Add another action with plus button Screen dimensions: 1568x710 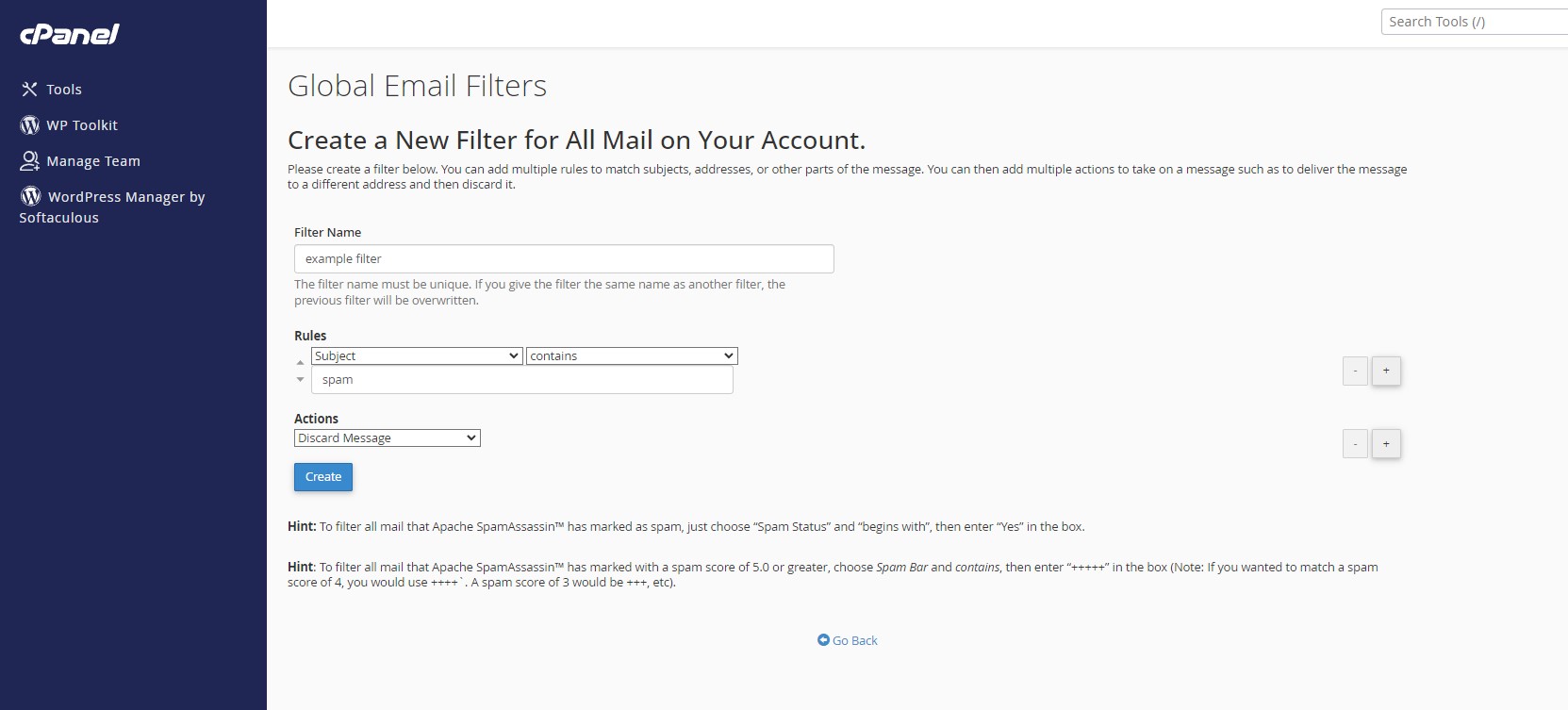tap(1386, 443)
